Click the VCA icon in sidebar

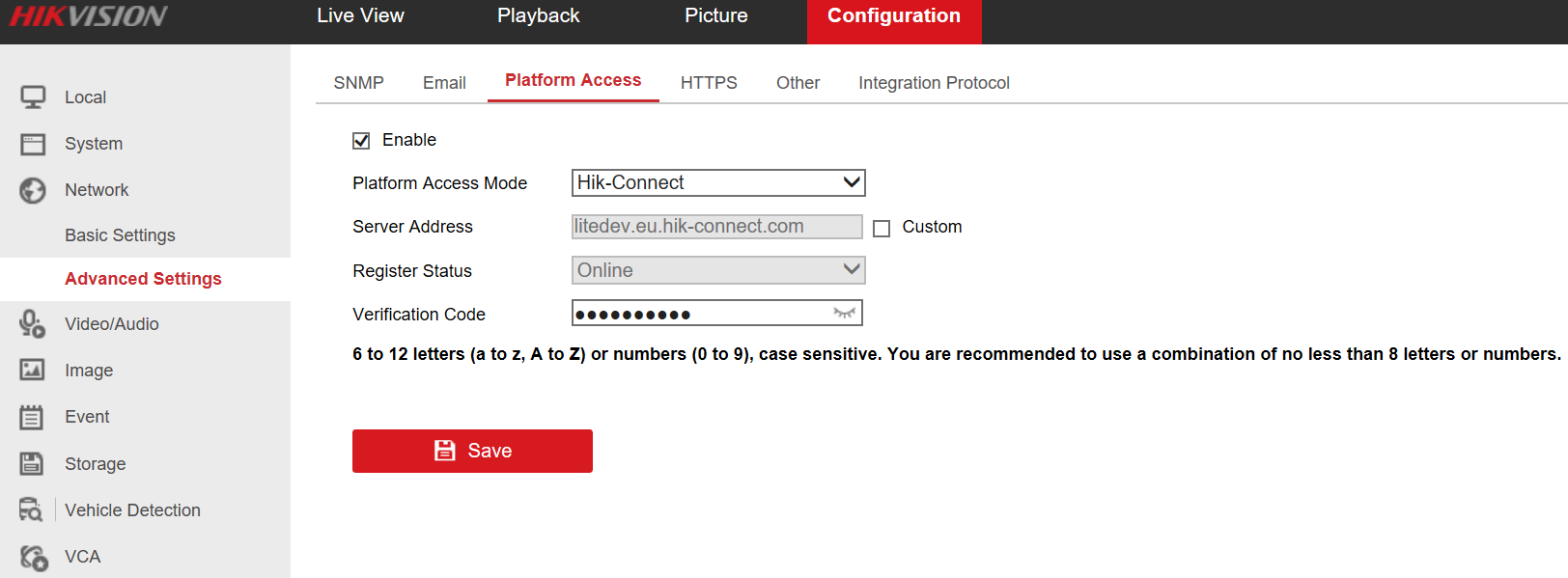coord(33,557)
